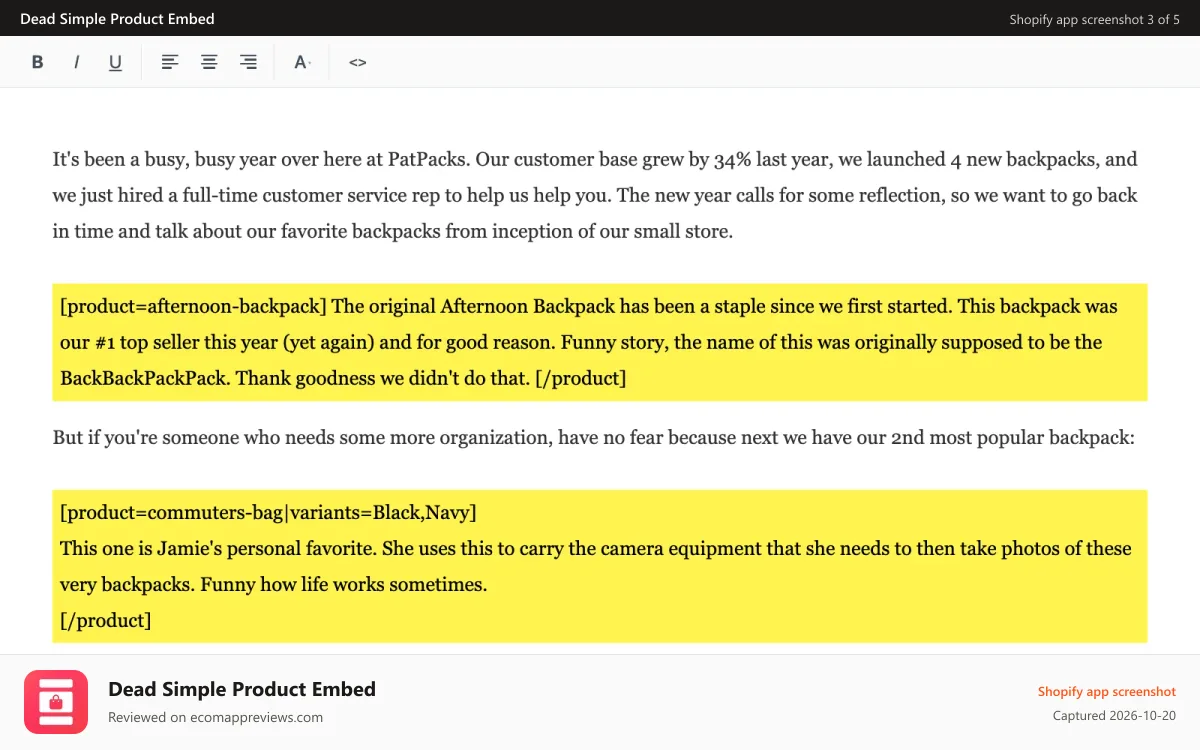The image size is (1200, 750).
Task: Align text right
Action: 248,62
